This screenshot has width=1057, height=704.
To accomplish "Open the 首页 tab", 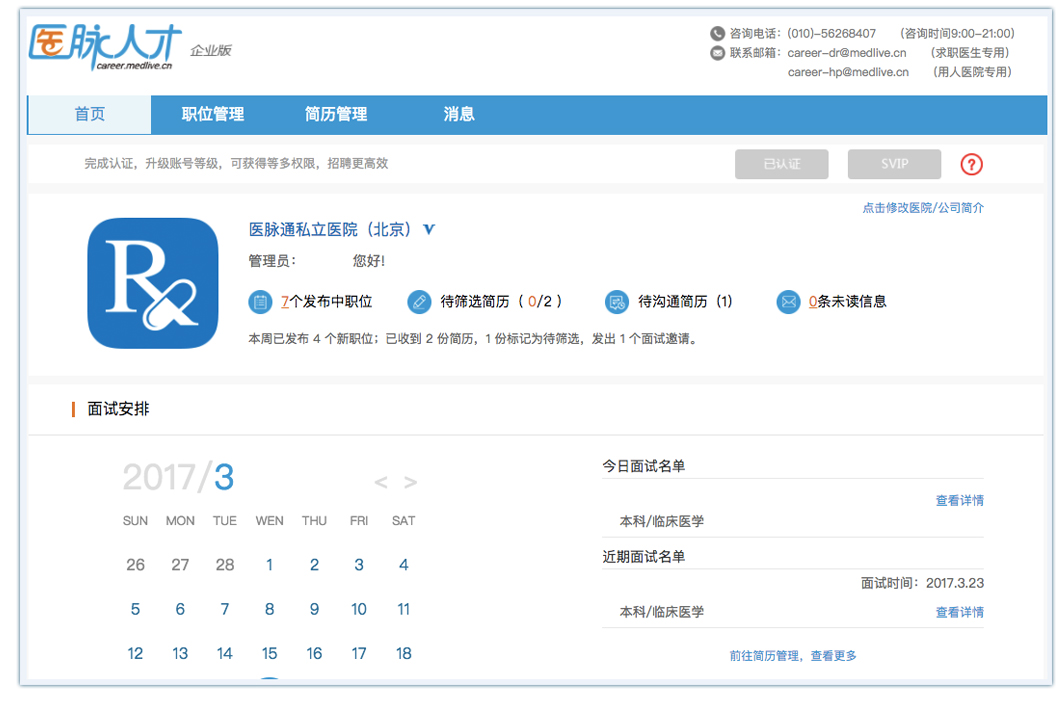I will tap(90, 115).
